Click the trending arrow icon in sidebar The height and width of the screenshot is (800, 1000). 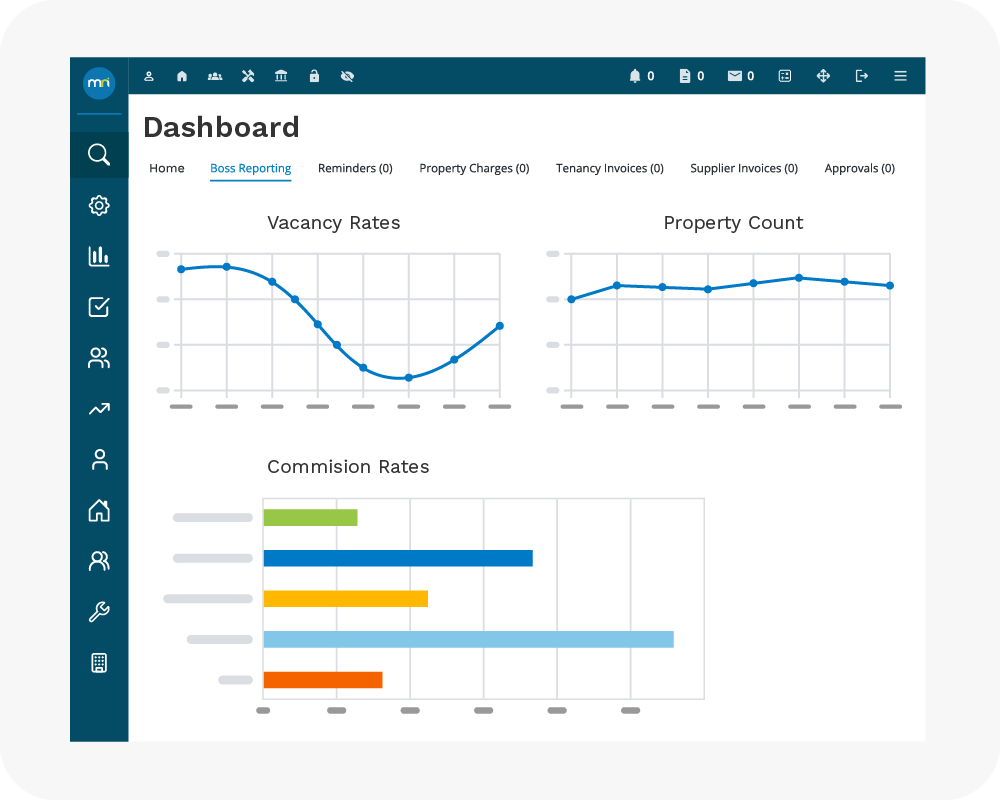point(98,409)
